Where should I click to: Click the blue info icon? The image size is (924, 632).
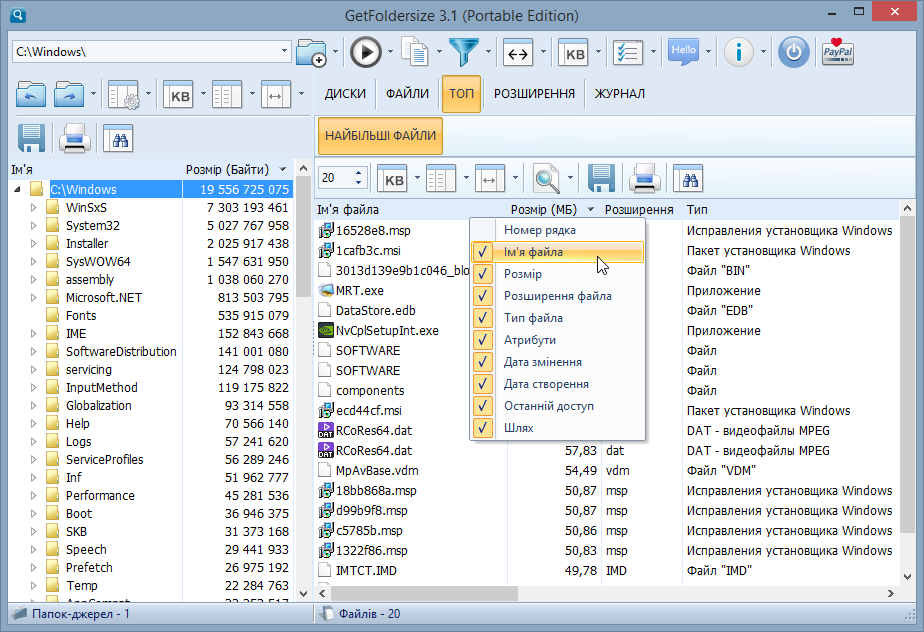pyautogui.click(x=738, y=52)
